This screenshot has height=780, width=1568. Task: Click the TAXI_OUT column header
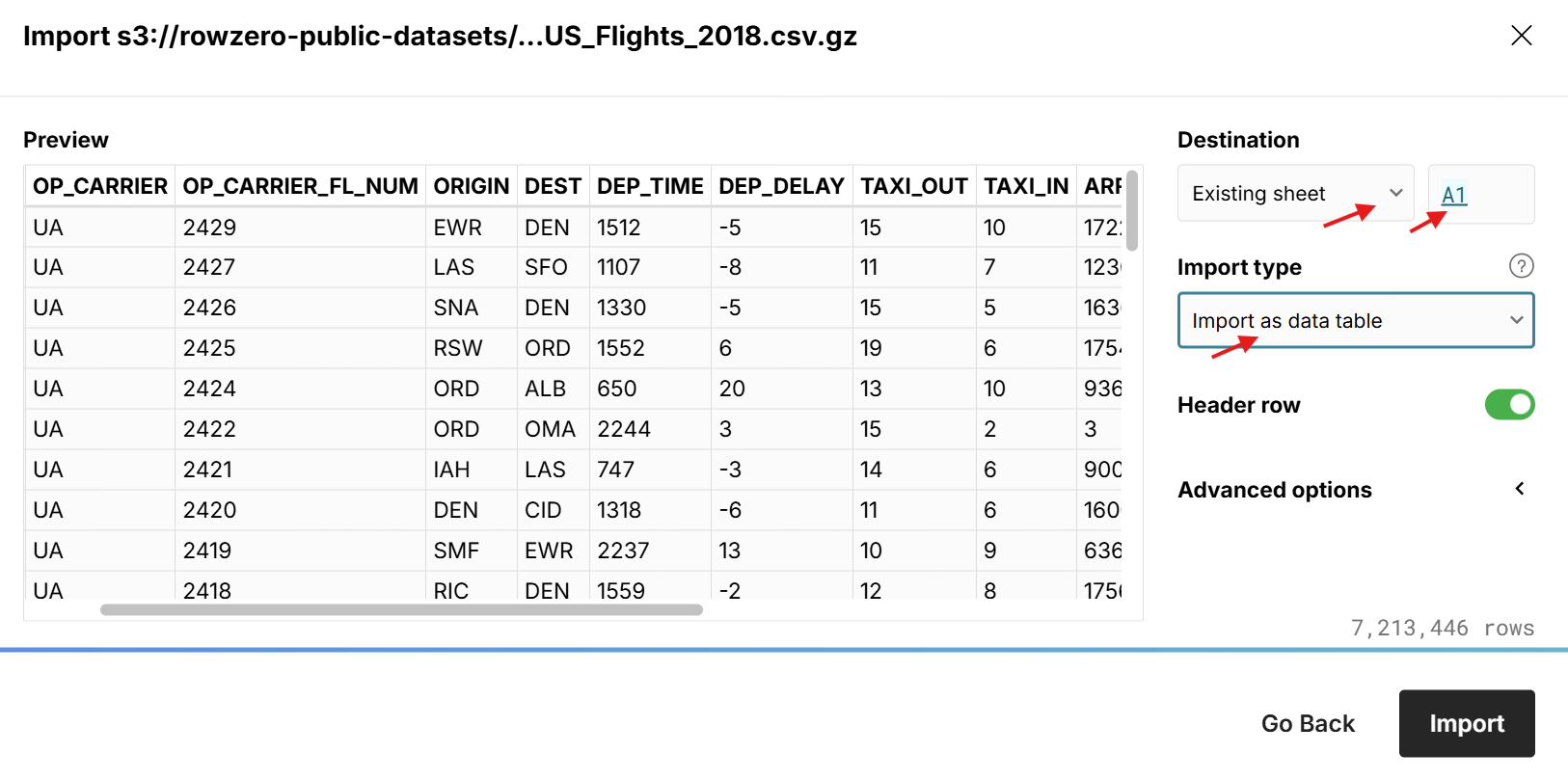tap(913, 186)
